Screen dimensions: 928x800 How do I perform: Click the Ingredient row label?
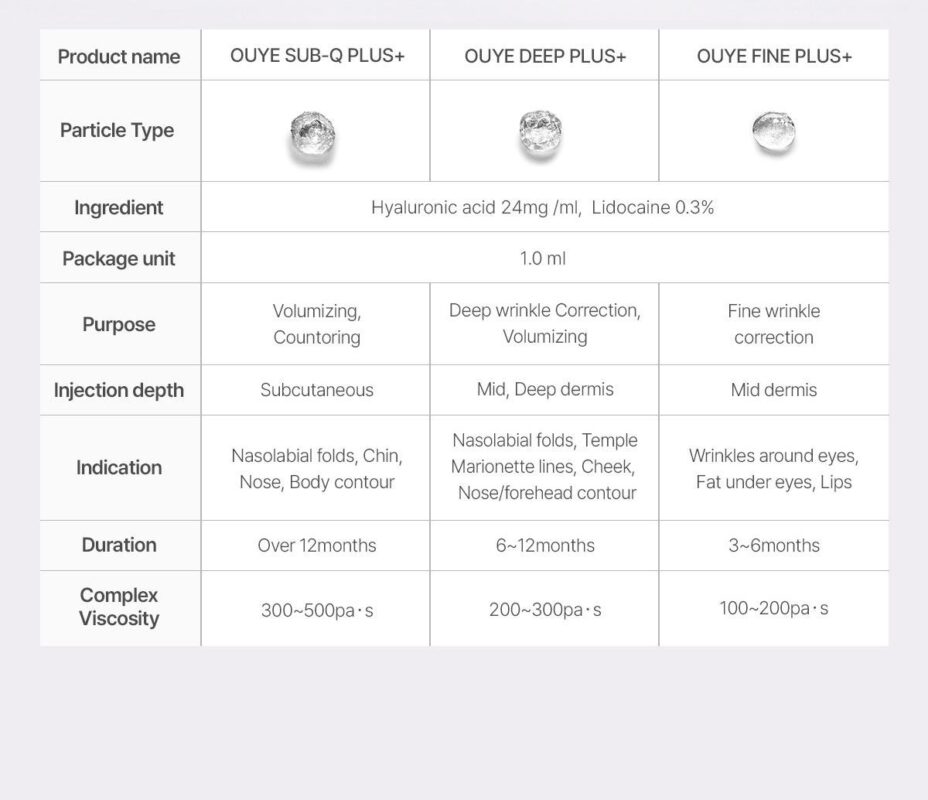pyautogui.click(x=118, y=207)
